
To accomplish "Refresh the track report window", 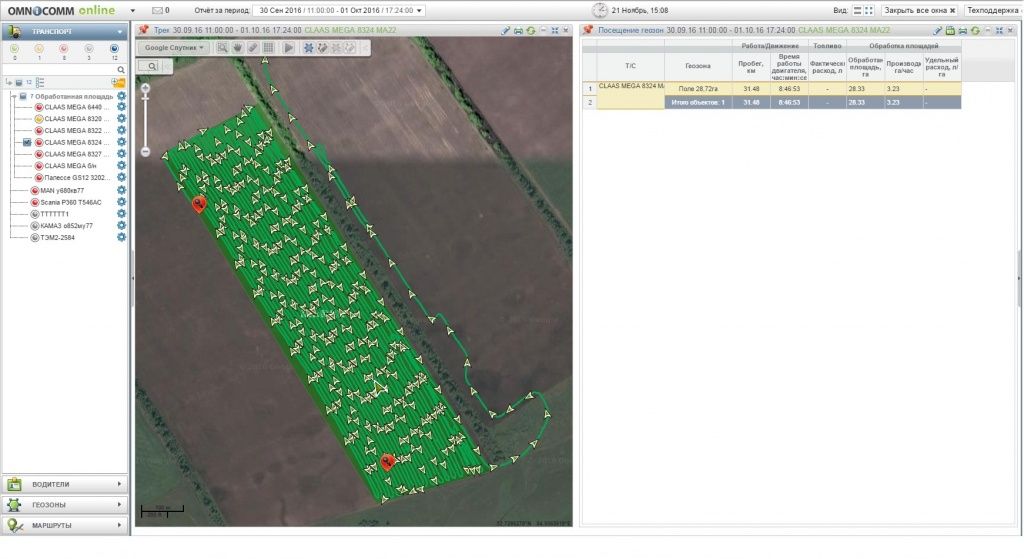I will click(531, 31).
